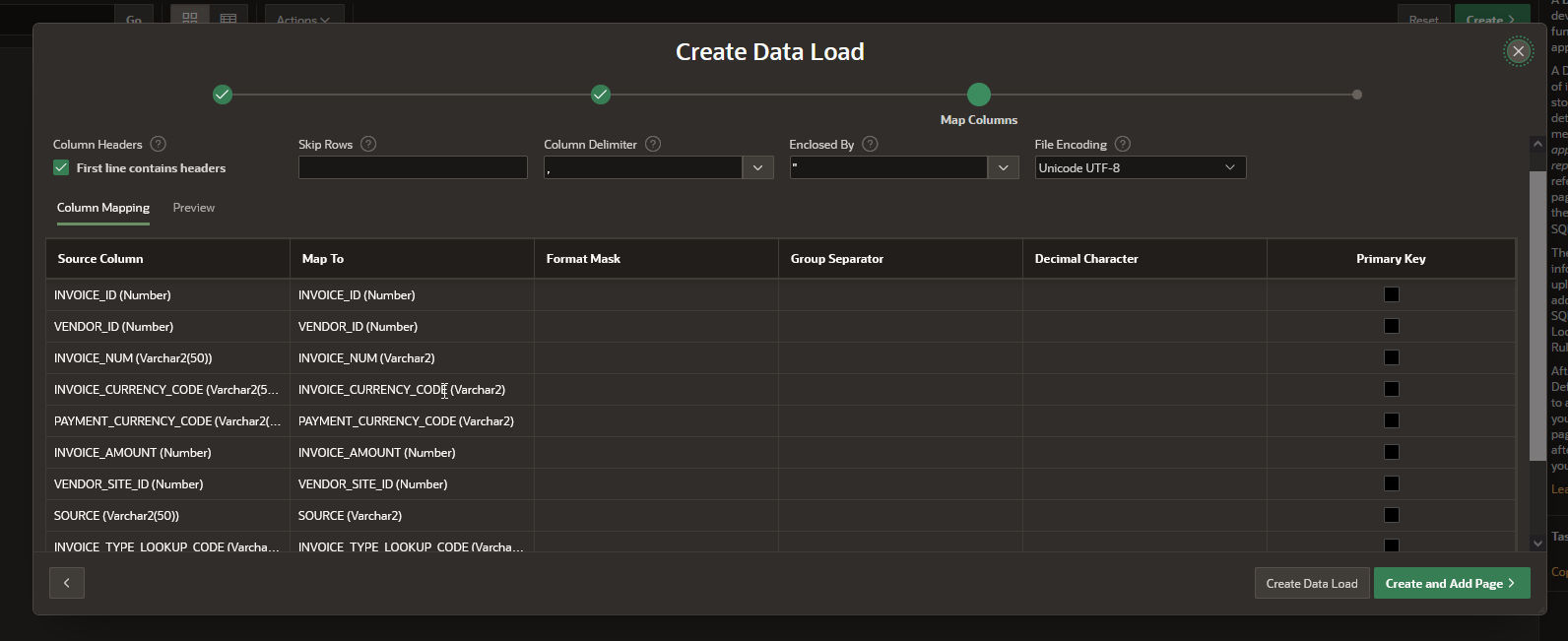Click Create and Add Page button
This screenshot has width=1568, height=641.
[1452, 583]
